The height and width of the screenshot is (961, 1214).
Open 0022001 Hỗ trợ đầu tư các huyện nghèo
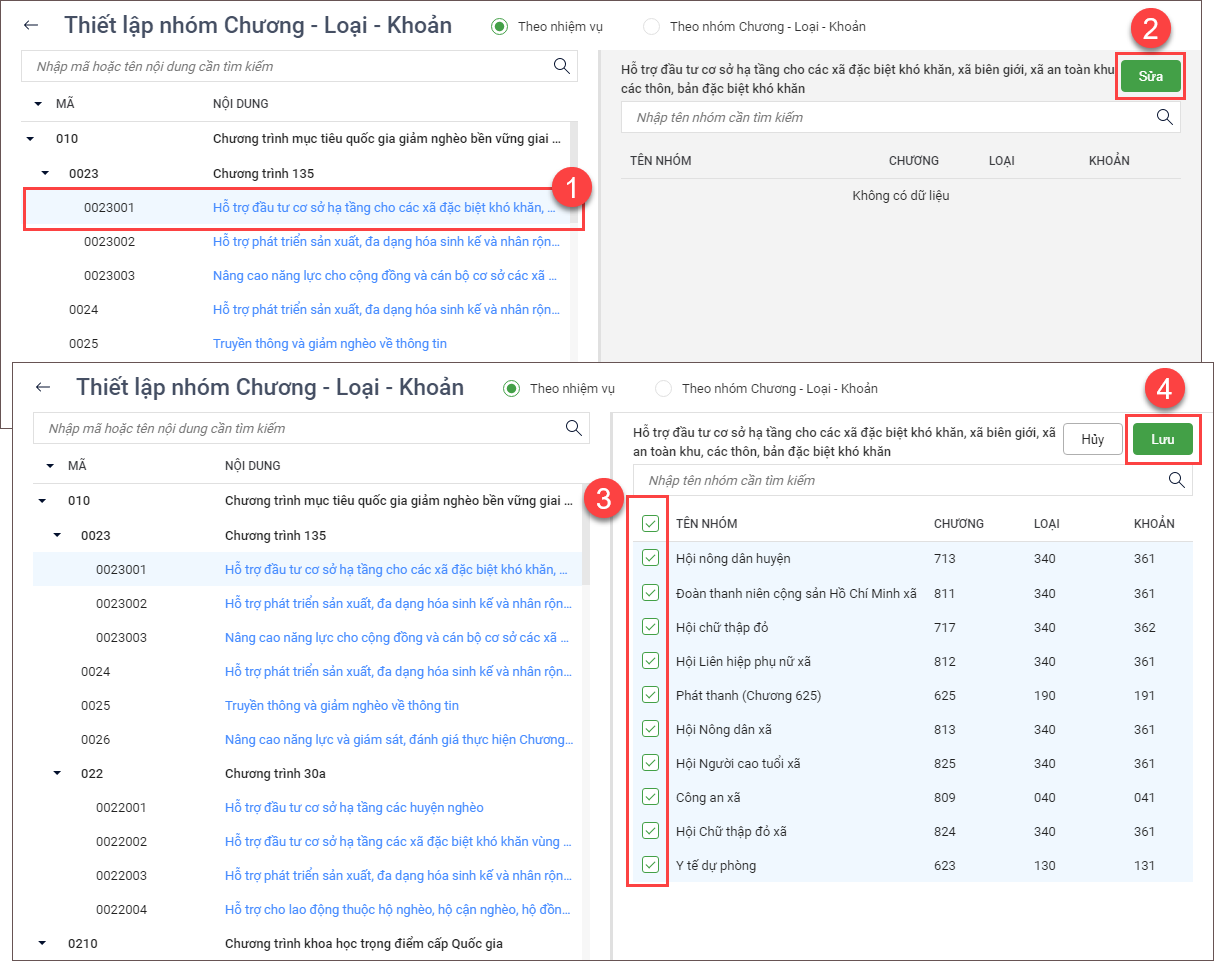(x=354, y=807)
